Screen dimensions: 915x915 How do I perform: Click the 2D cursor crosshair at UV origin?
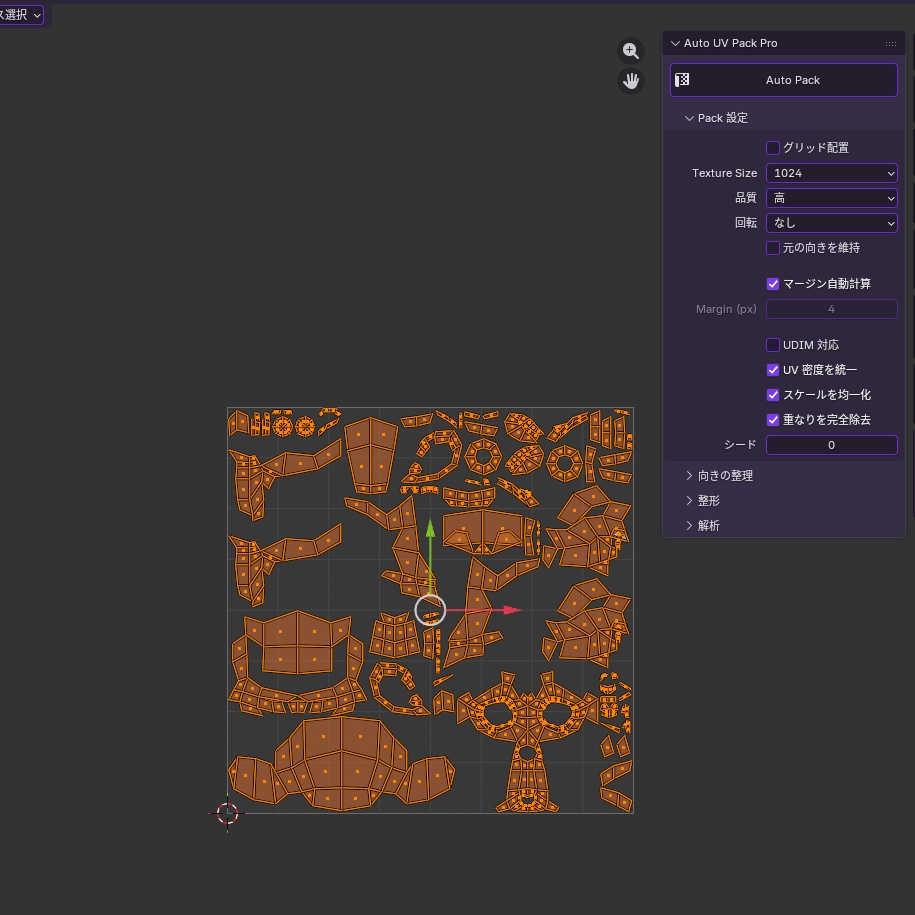(227, 812)
